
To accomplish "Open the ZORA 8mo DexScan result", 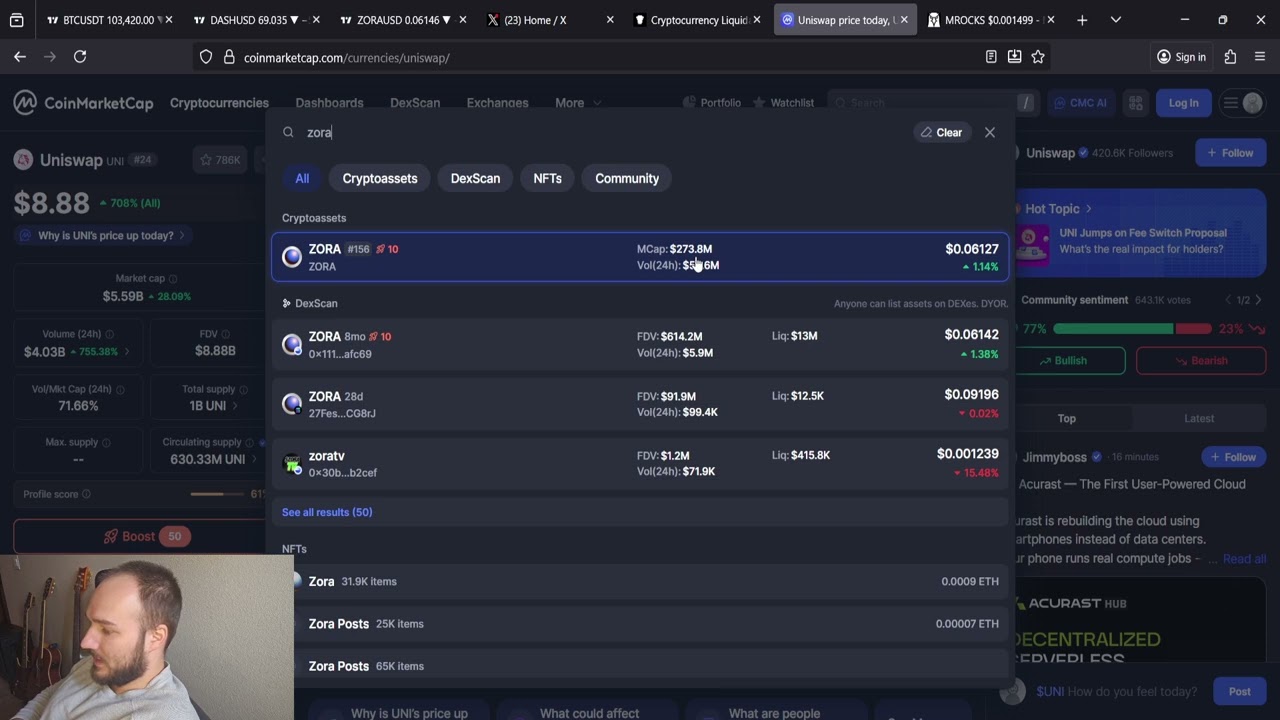I will [640, 344].
